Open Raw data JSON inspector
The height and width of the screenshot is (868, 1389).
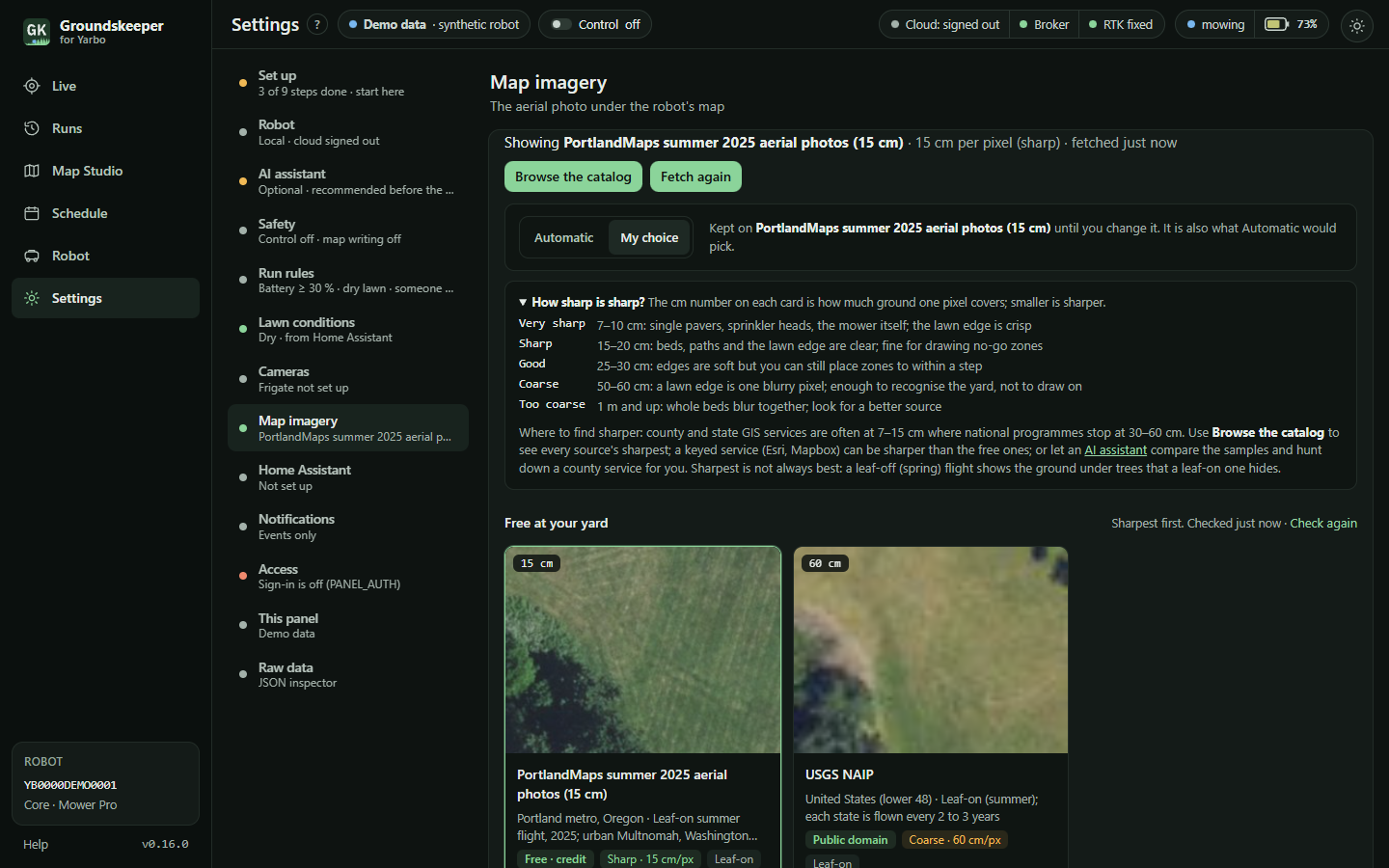click(x=347, y=675)
